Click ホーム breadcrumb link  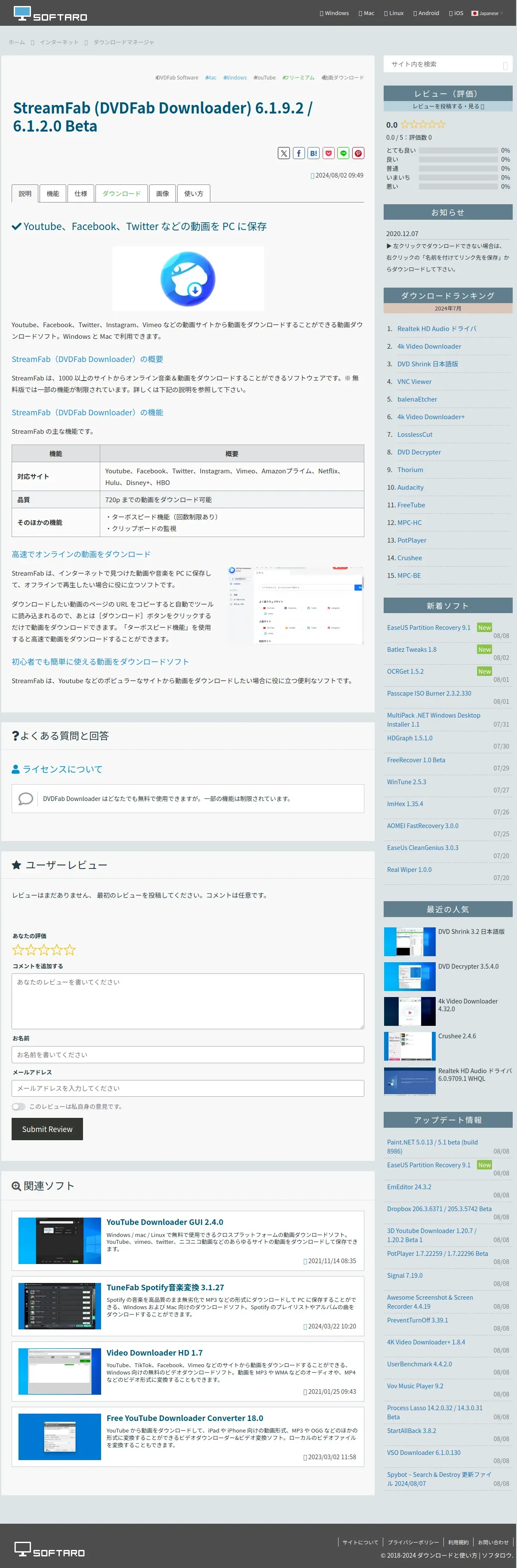[16, 42]
